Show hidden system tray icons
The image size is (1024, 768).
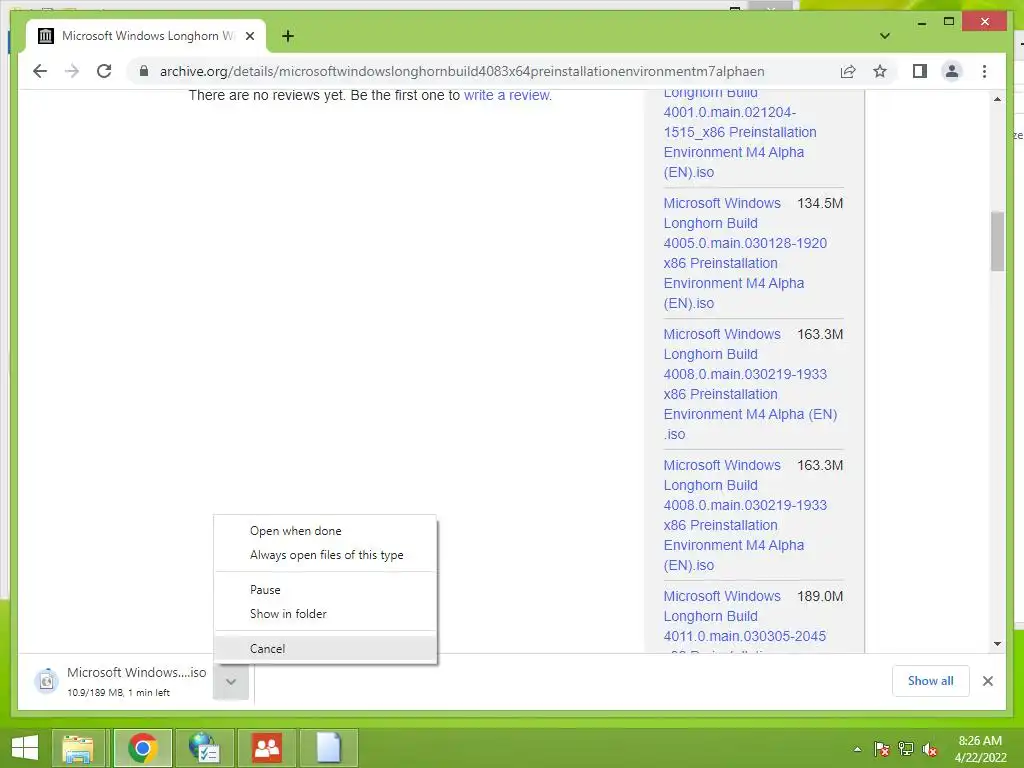[857, 750]
